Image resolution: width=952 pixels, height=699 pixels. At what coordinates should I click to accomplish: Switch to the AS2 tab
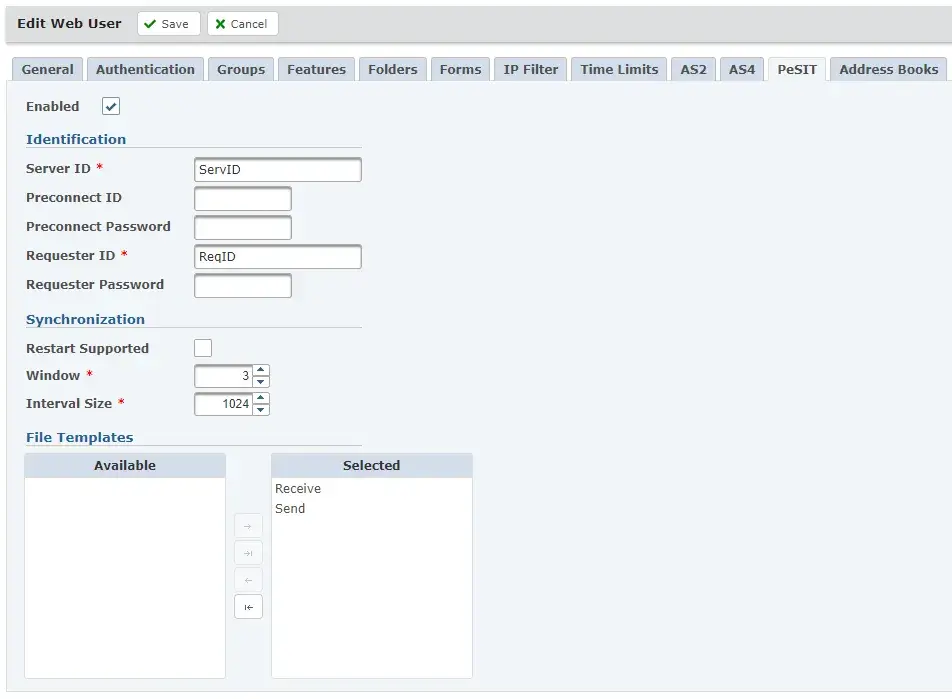[693, 69]
